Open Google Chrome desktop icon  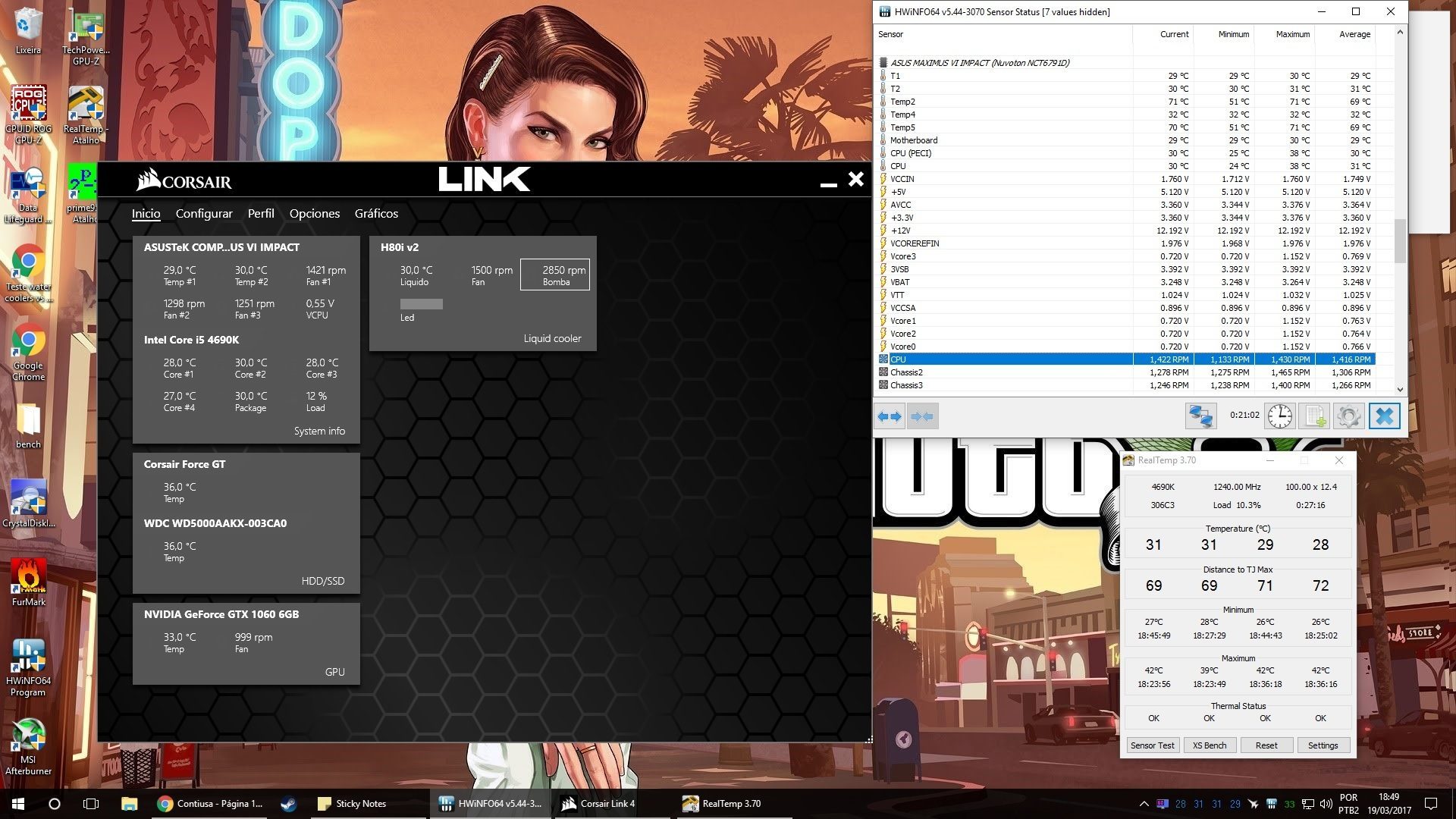[x=28, y=353]
